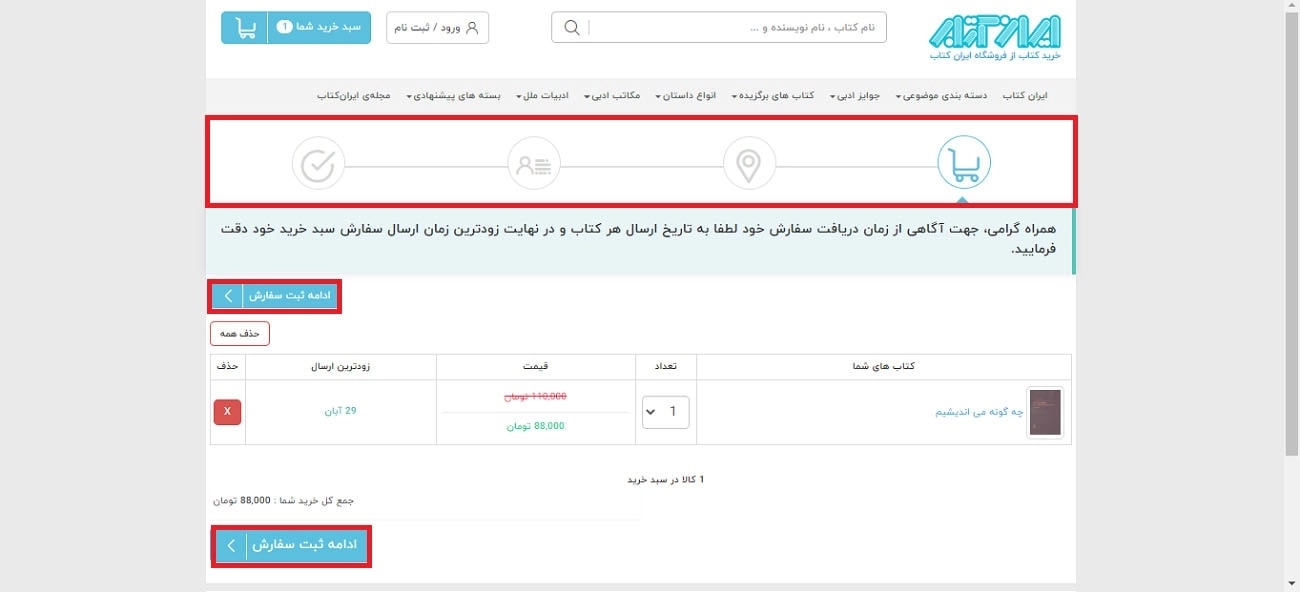
Task: Click the Iran Ketab logo
Action: 1000,35
